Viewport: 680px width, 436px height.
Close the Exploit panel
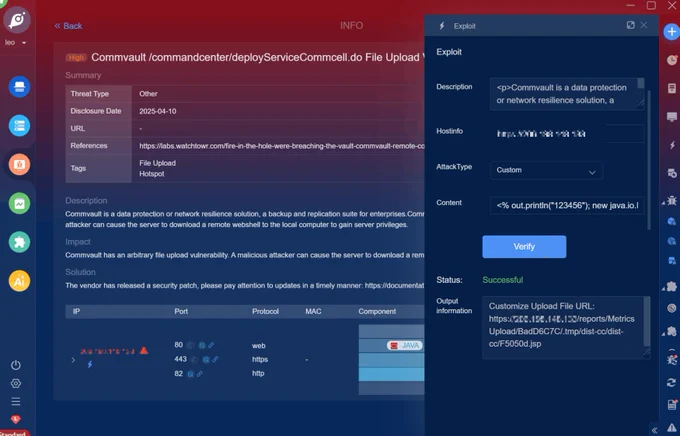(644, 25)
